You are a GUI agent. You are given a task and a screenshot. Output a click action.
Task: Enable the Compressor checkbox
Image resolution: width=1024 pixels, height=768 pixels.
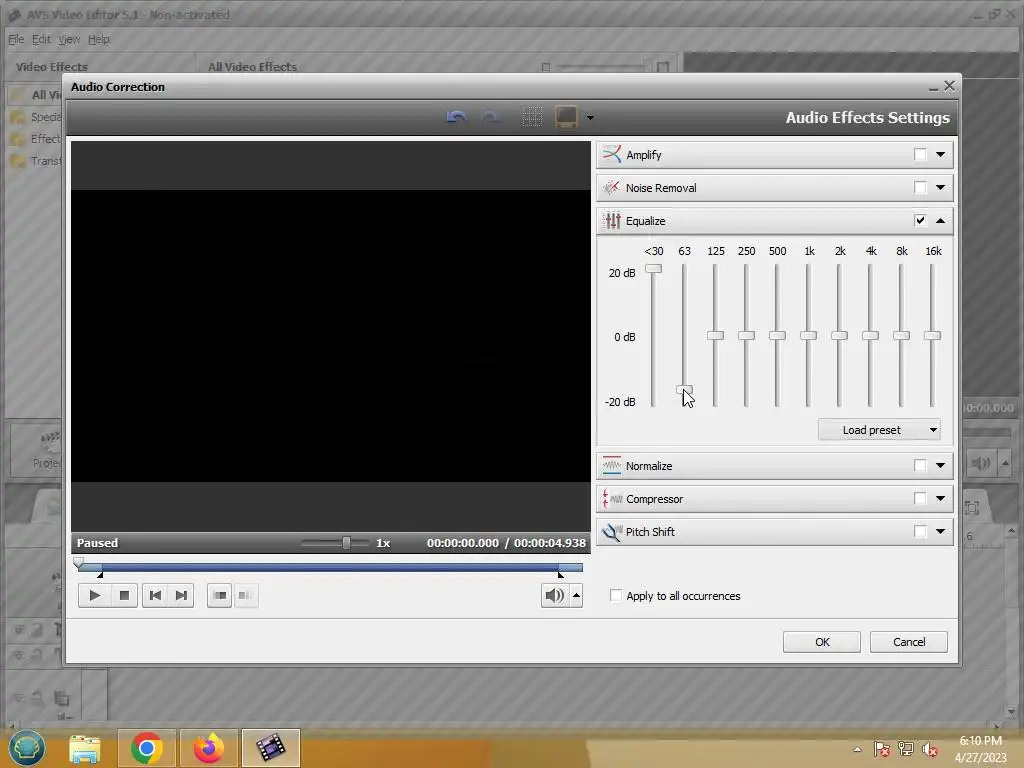[x=920, y=499]
